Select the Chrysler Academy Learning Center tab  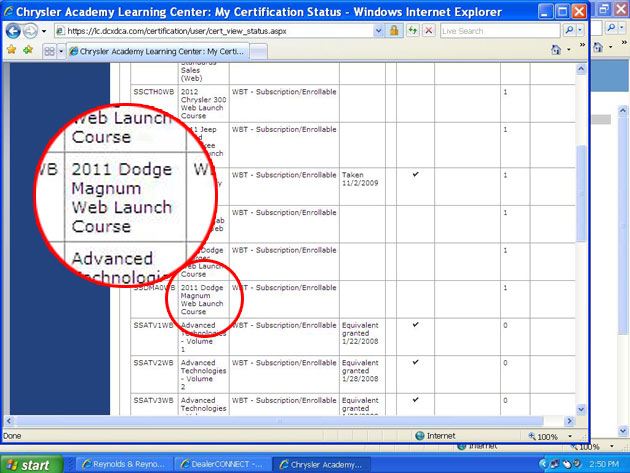point(158,51)
